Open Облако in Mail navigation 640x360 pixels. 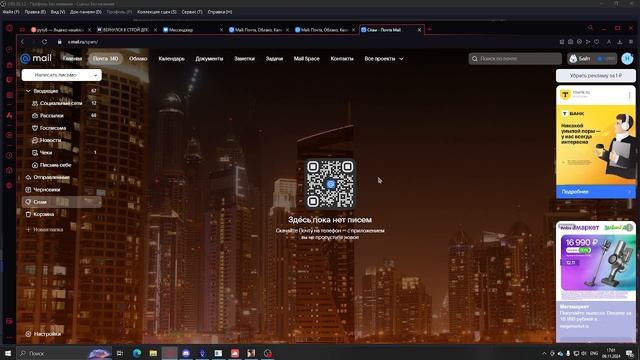138,59
